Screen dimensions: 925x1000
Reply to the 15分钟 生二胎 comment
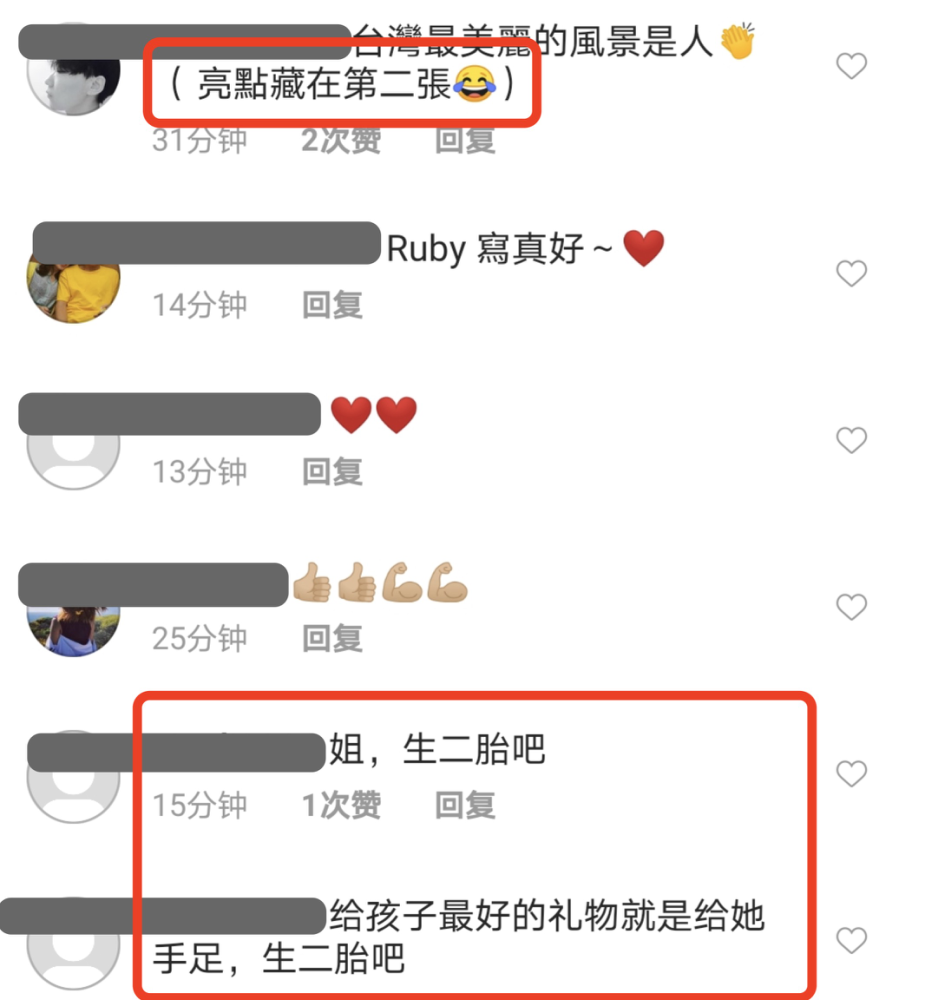tap(465, 805)
